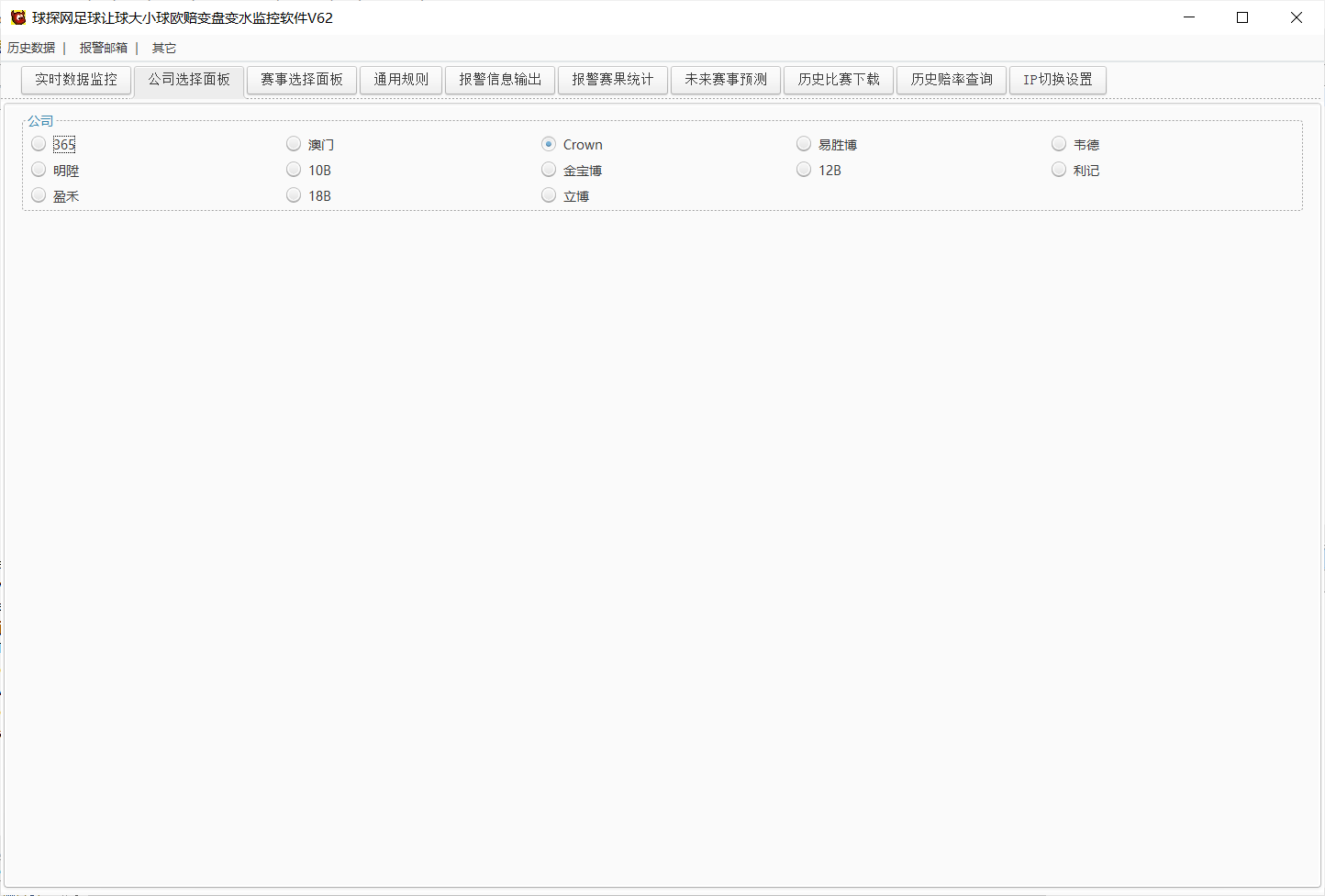Select the 澳门 radio button

coord(294,144)
